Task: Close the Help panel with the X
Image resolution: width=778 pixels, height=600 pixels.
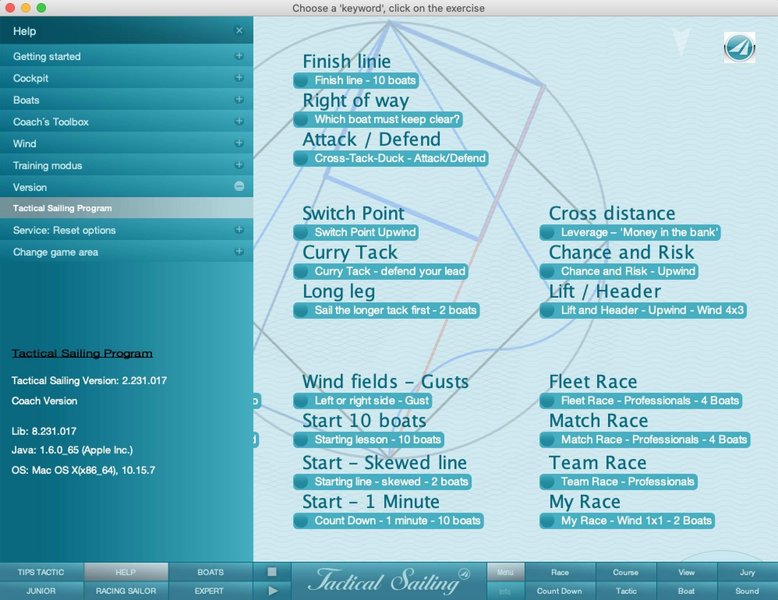Action: 239,31
